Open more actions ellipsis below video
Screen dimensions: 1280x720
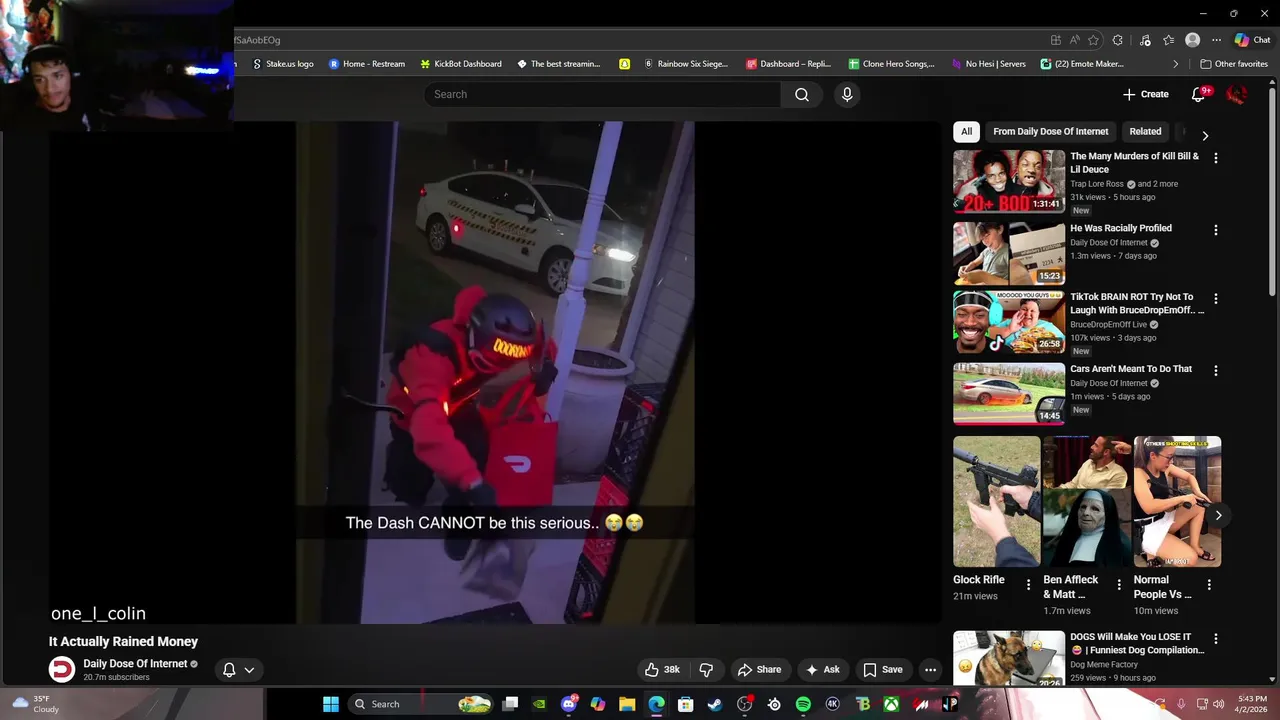930,670
